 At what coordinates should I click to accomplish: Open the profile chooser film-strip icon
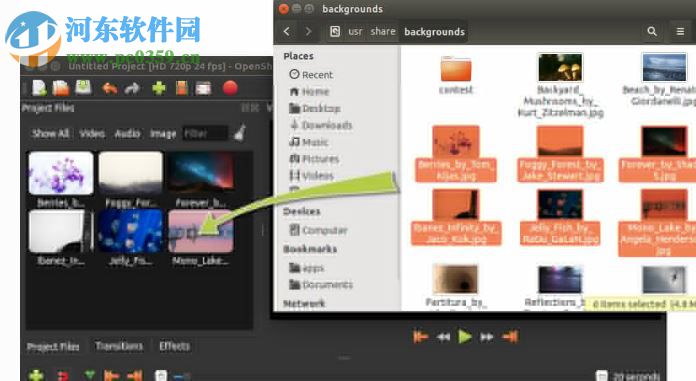tap(182, 88)
